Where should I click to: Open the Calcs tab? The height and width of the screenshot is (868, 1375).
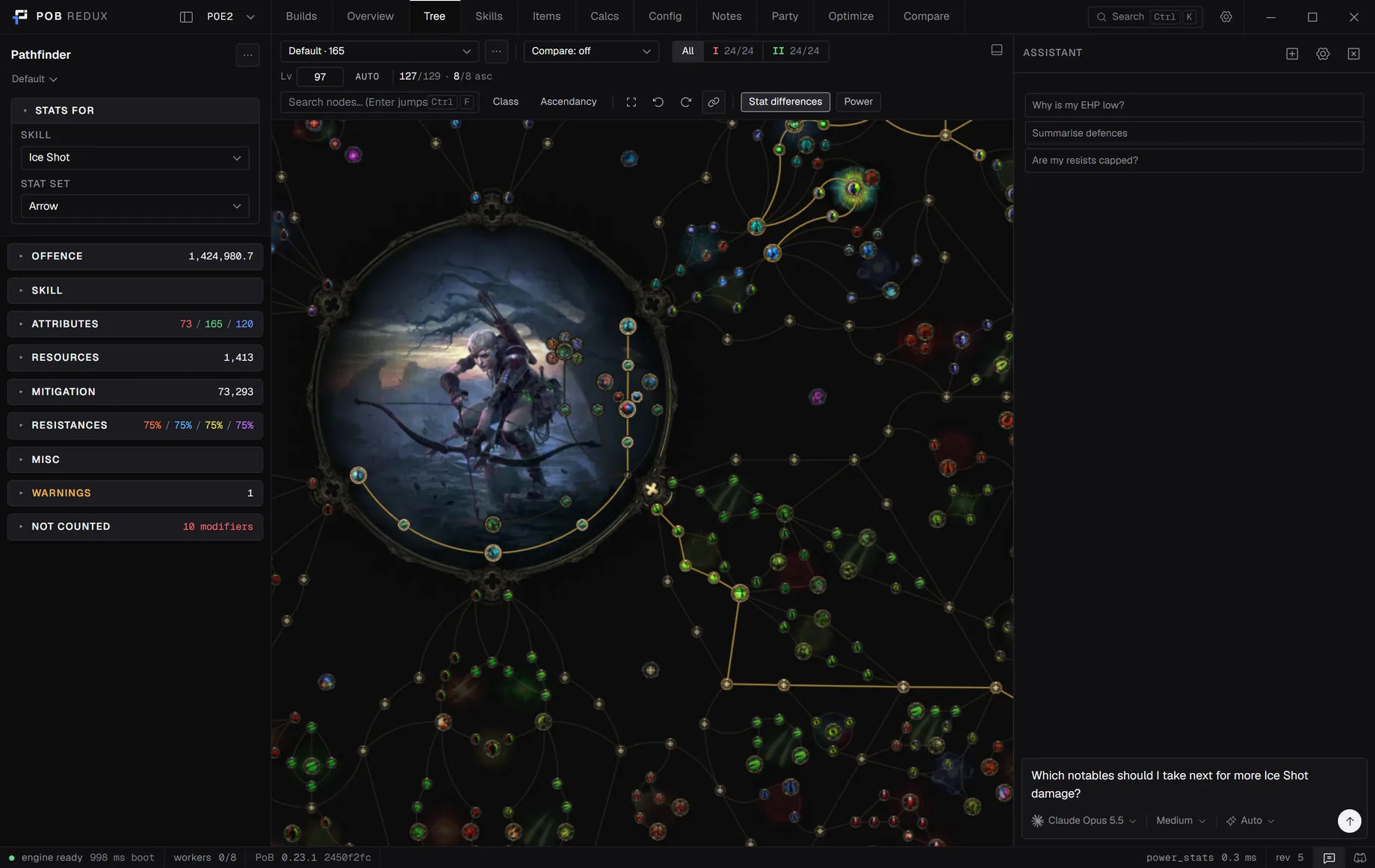605,16
